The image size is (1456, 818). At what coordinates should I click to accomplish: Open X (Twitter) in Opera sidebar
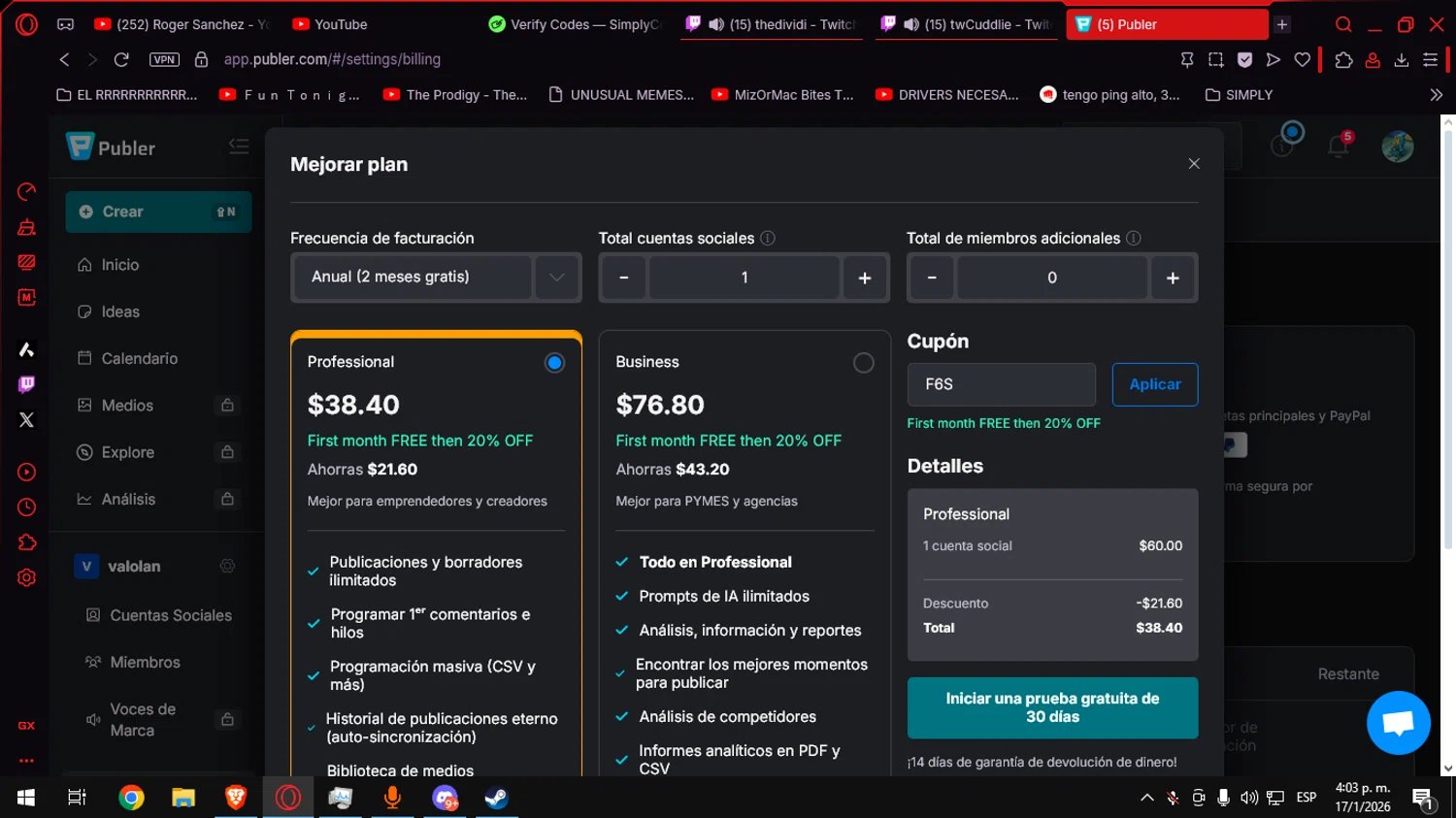point(26,419)
